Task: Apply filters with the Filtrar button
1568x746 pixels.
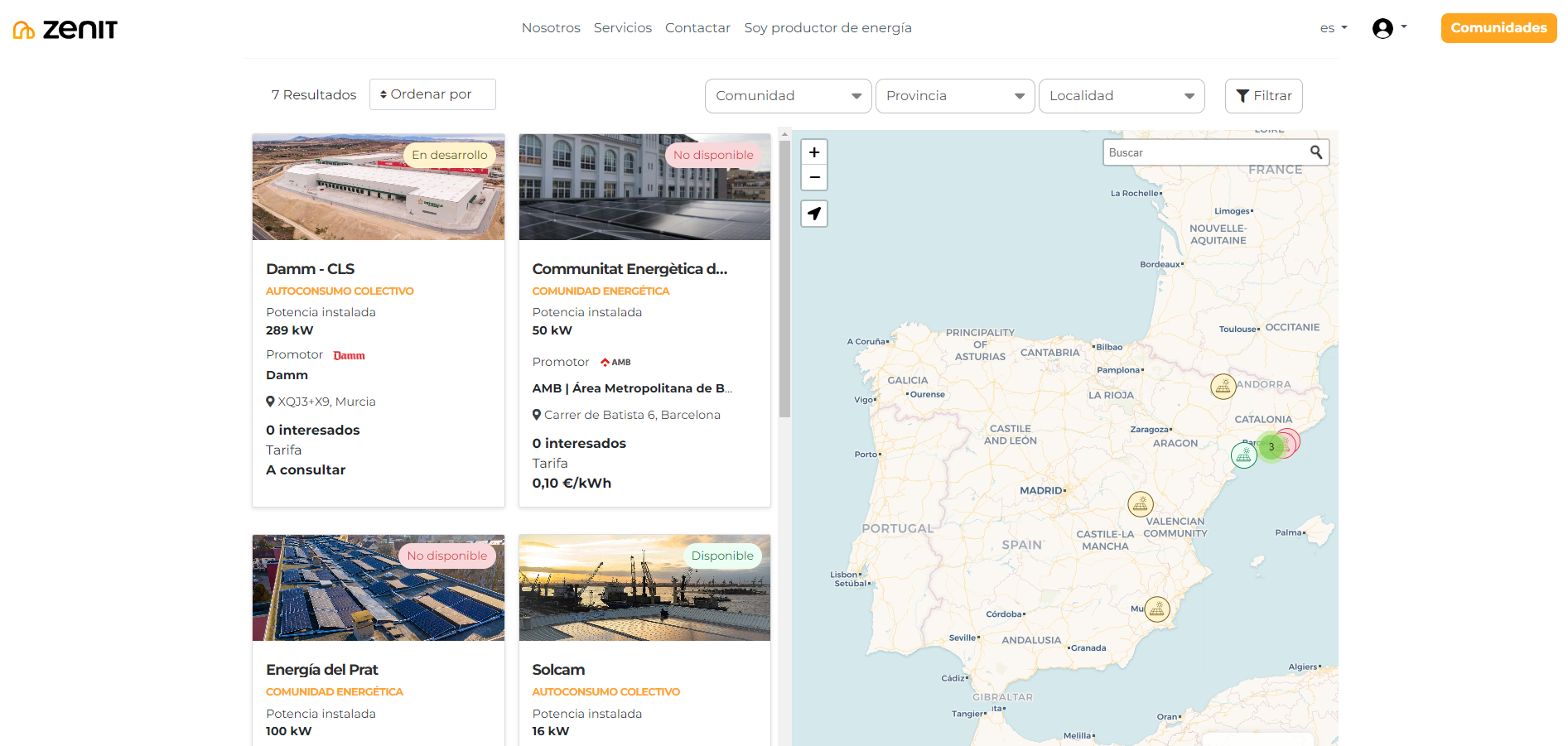Action: 1263,95
